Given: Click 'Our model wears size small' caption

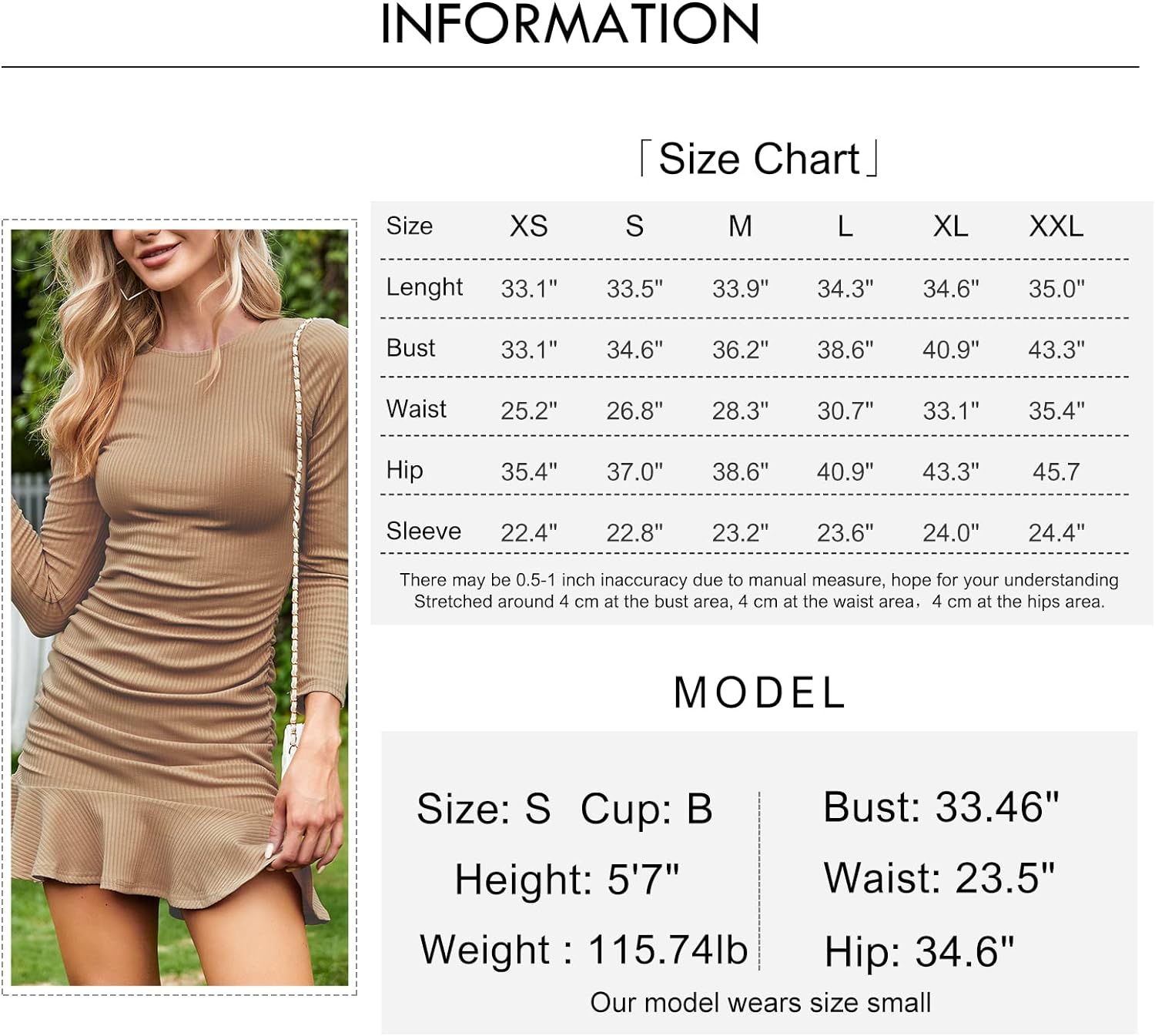Looking at the screenshot, I should point(761,1002).
